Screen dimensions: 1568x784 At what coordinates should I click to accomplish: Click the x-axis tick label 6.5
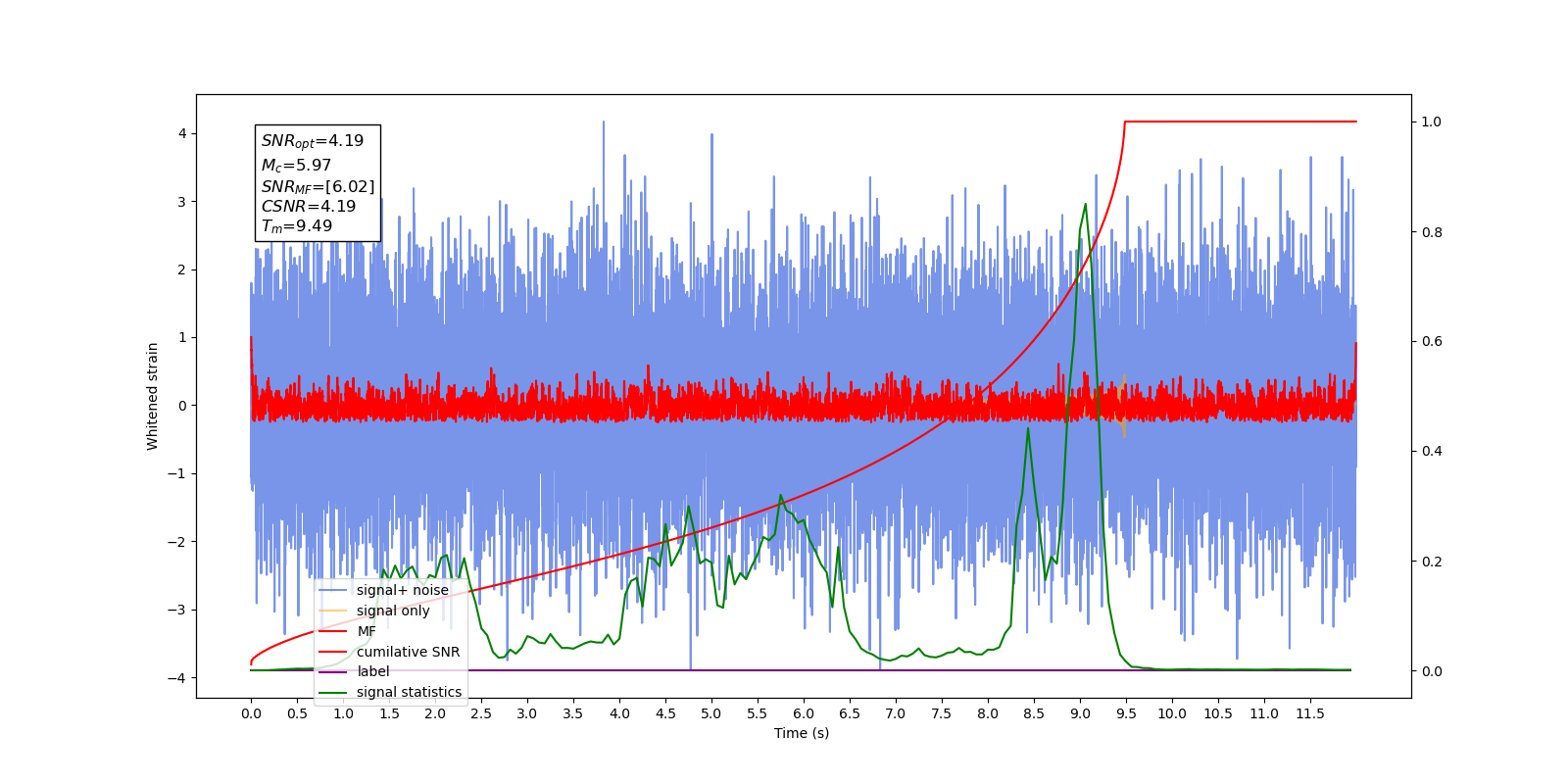click(x=850, y=713)
